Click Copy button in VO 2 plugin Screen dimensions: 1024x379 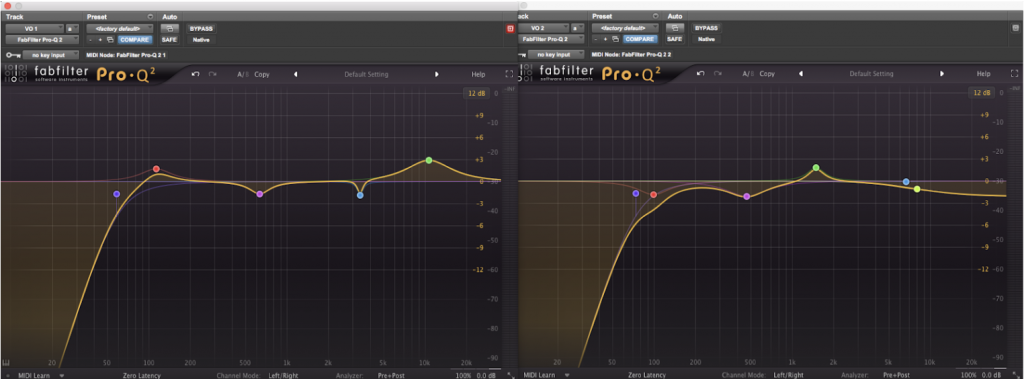coord(767,74)
